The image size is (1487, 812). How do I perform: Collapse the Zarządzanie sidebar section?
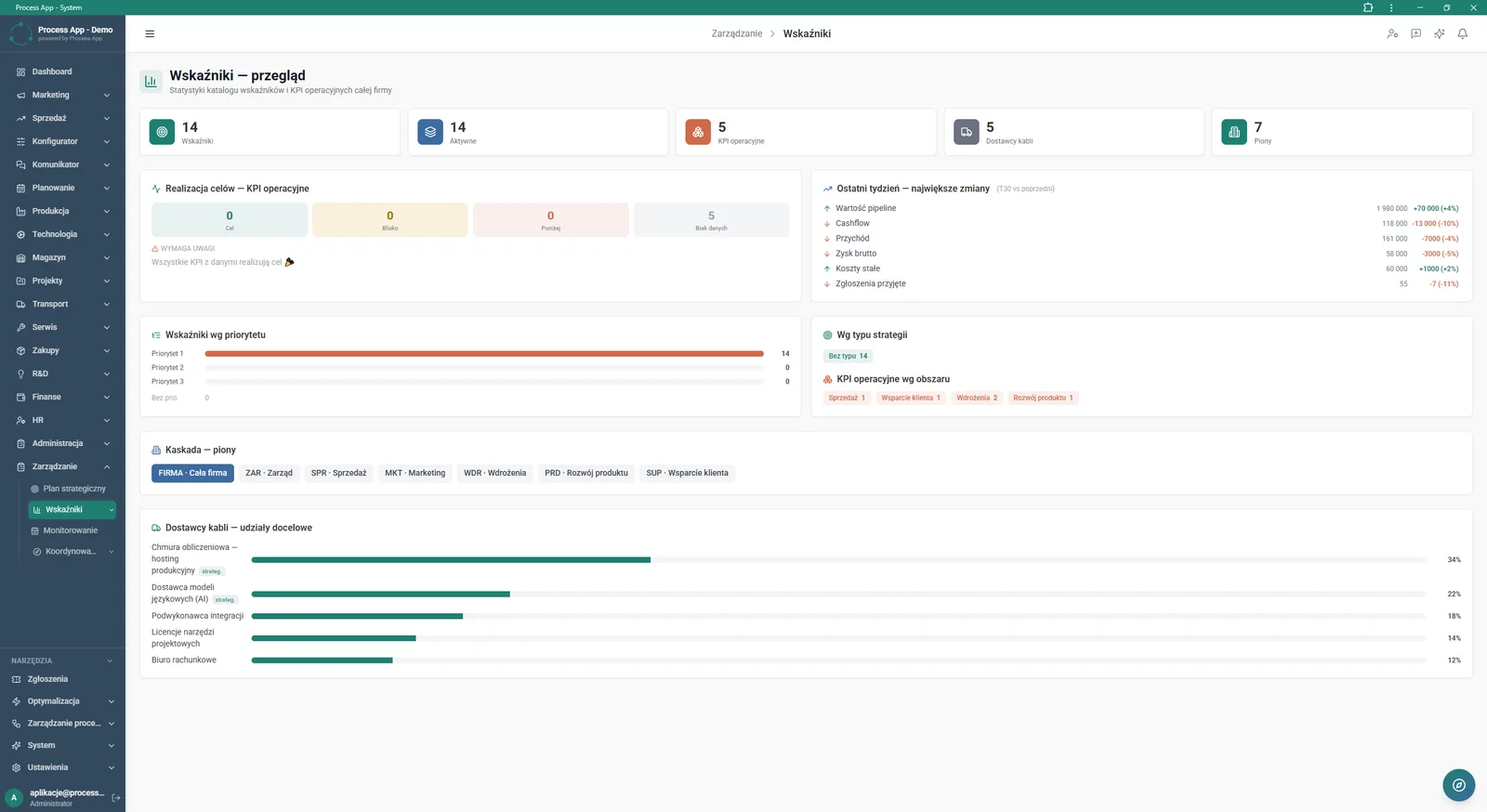(x=62, y=466)
